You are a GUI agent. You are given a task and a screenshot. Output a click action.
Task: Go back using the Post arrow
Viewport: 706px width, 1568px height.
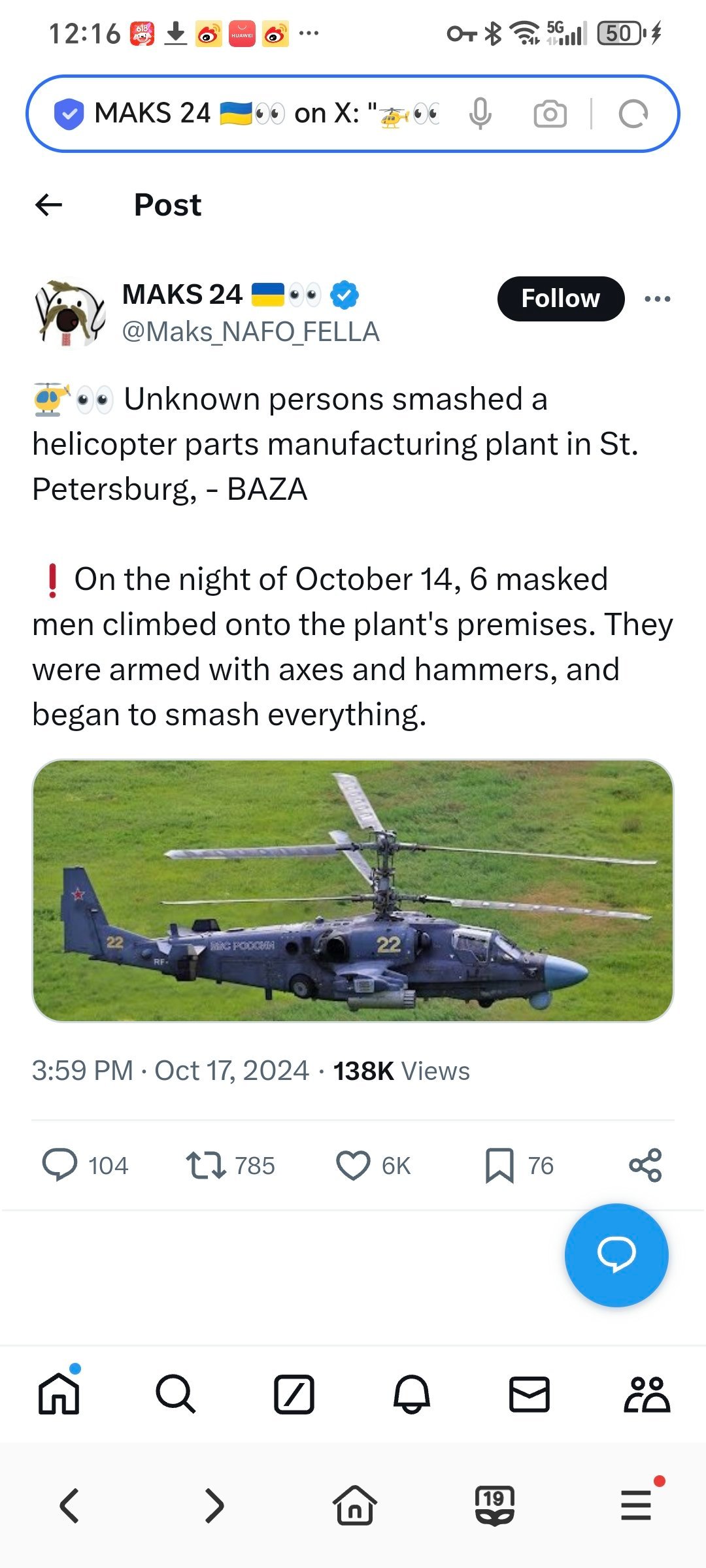[x=49, y=205]
